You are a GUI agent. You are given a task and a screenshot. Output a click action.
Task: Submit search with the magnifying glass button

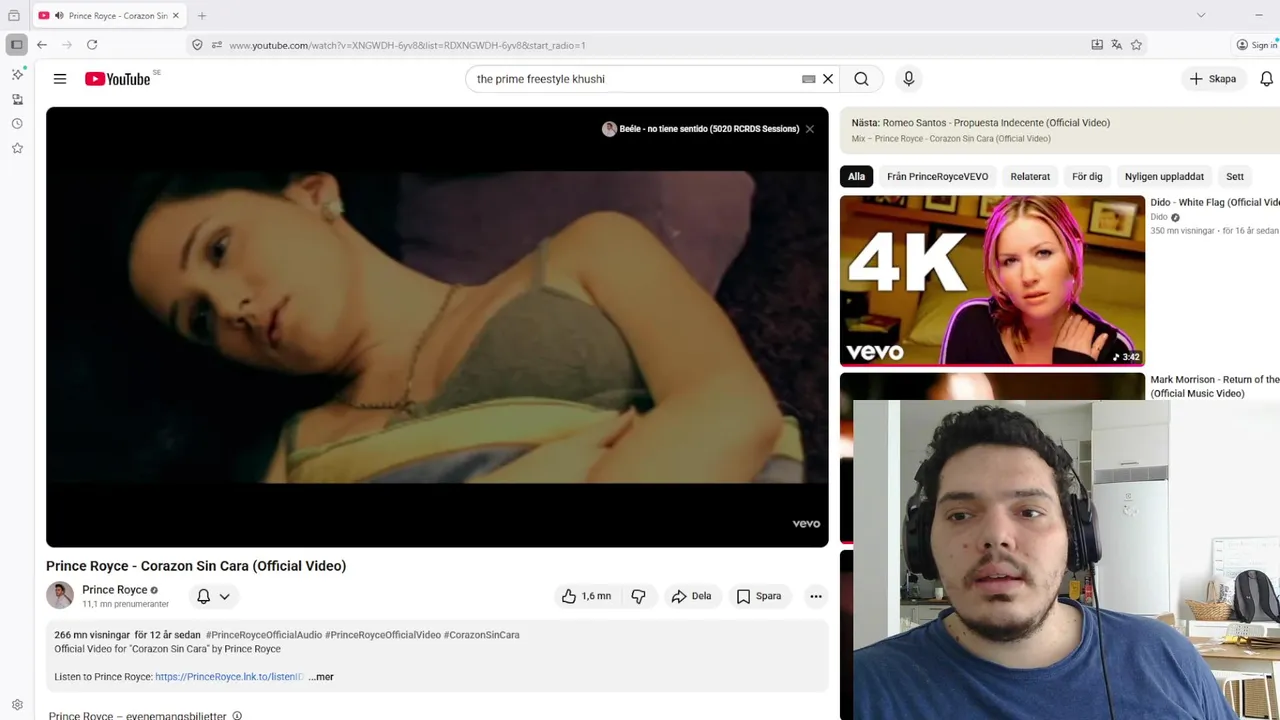861,79
